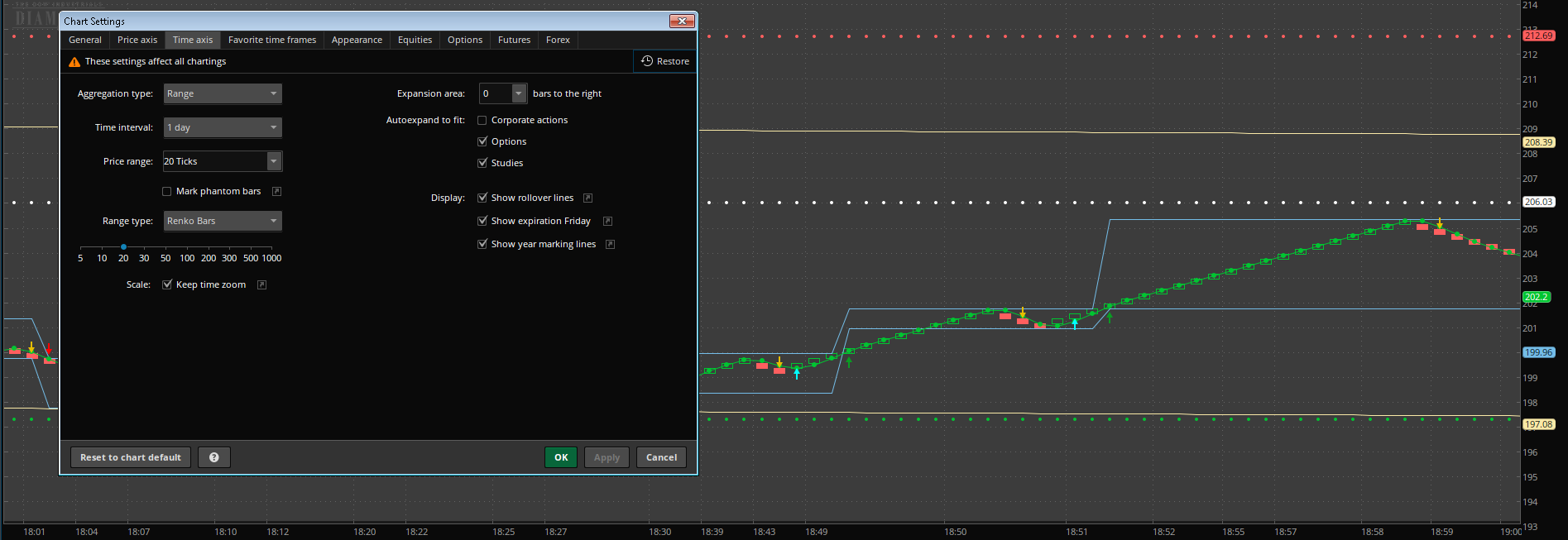Click the Expansion area value field
The image size is (1568, 540).
point(496,93)
